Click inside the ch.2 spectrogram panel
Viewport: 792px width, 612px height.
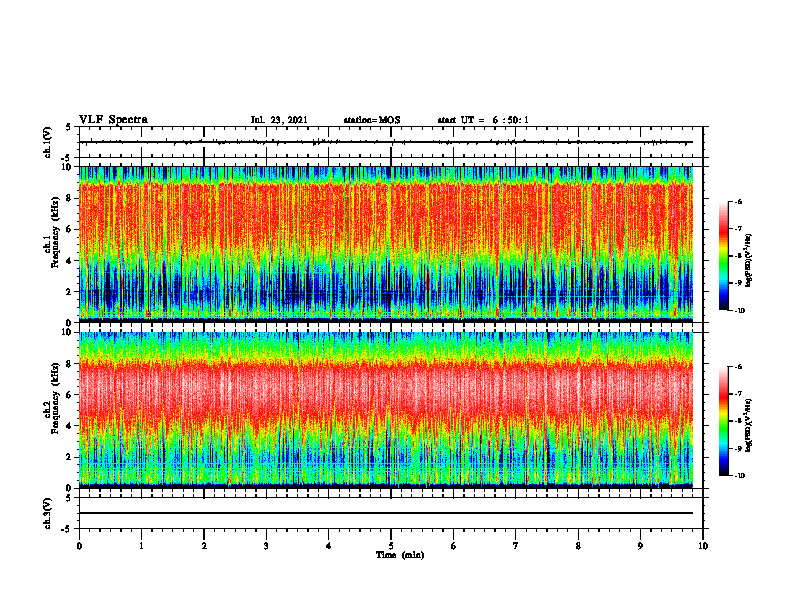pyautogui.click(x=386, y=409)
